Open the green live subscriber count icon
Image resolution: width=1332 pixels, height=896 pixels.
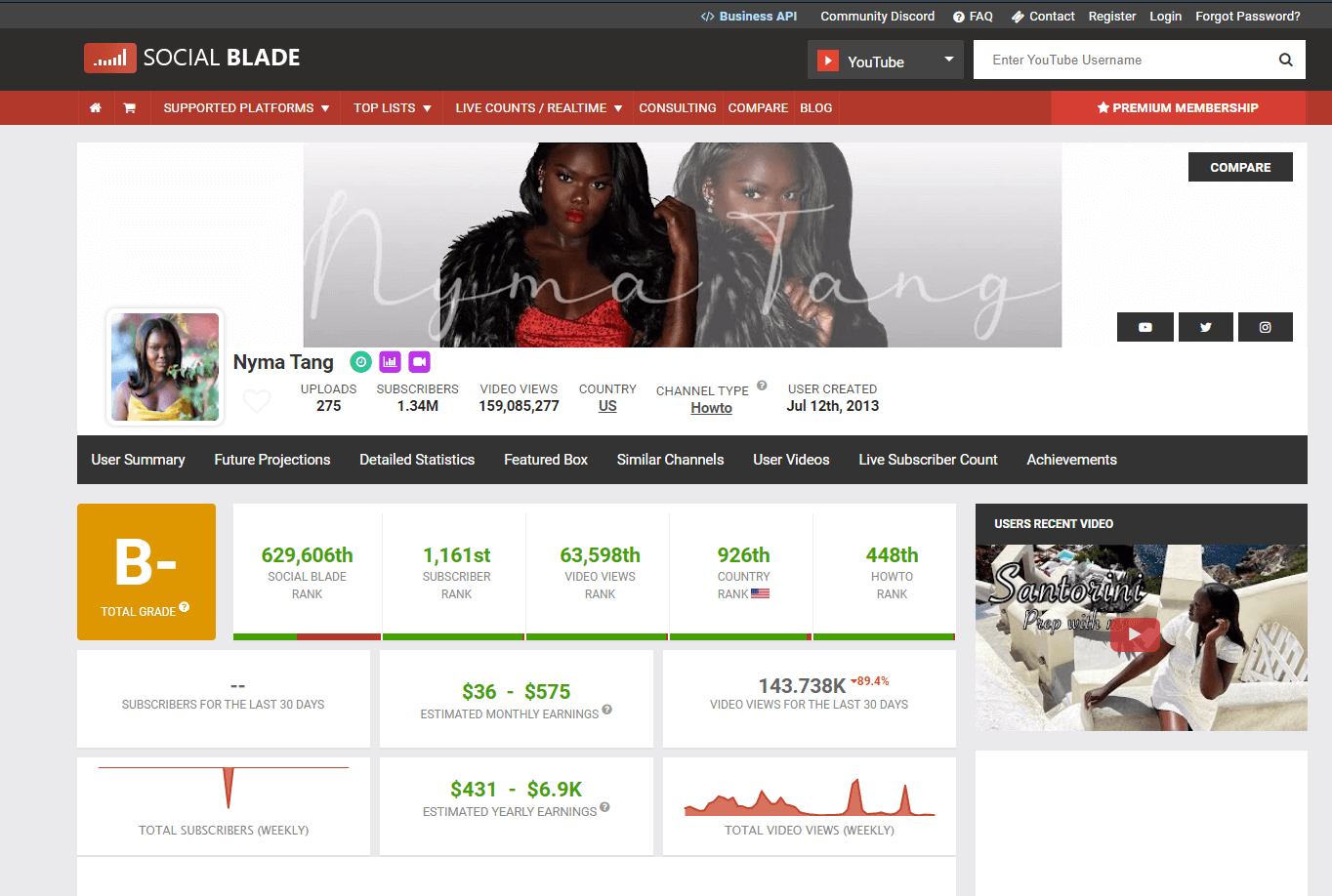(x=360, y=361)
